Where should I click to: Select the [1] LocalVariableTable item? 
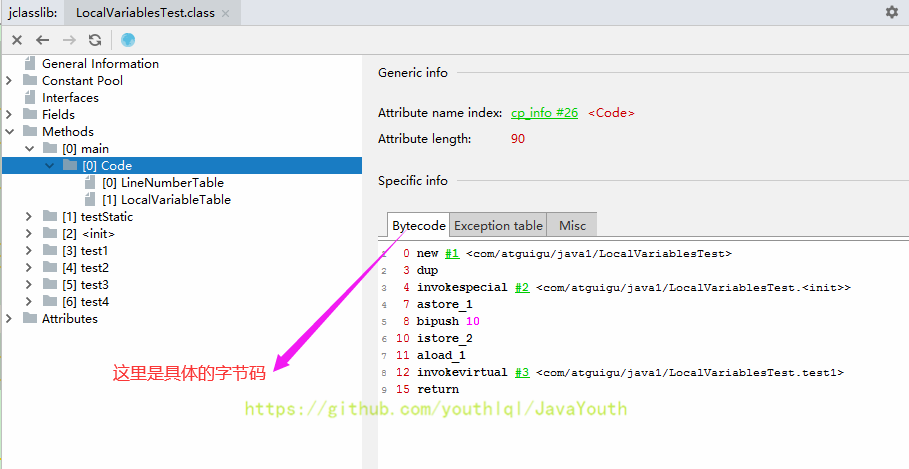(166, 200)
